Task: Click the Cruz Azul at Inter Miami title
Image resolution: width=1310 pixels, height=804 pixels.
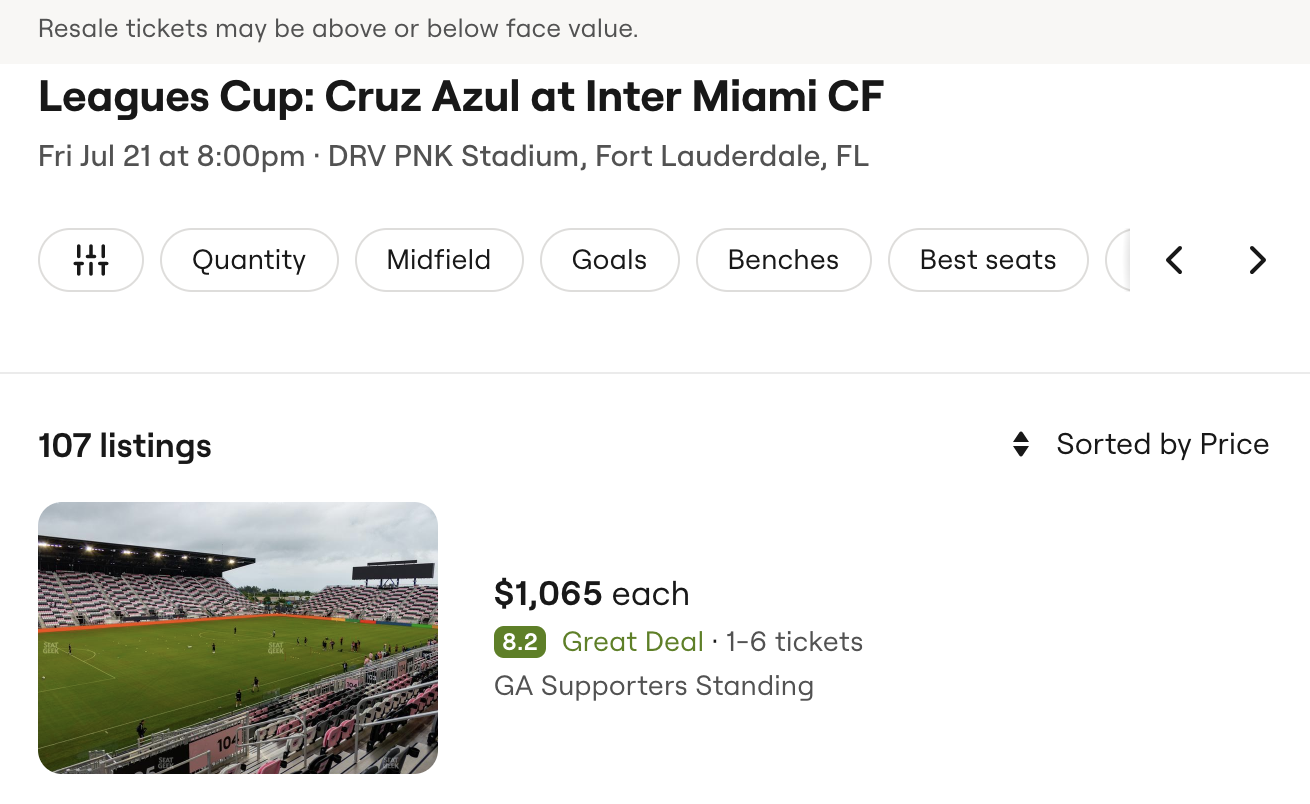Action: tap(461, 97)
